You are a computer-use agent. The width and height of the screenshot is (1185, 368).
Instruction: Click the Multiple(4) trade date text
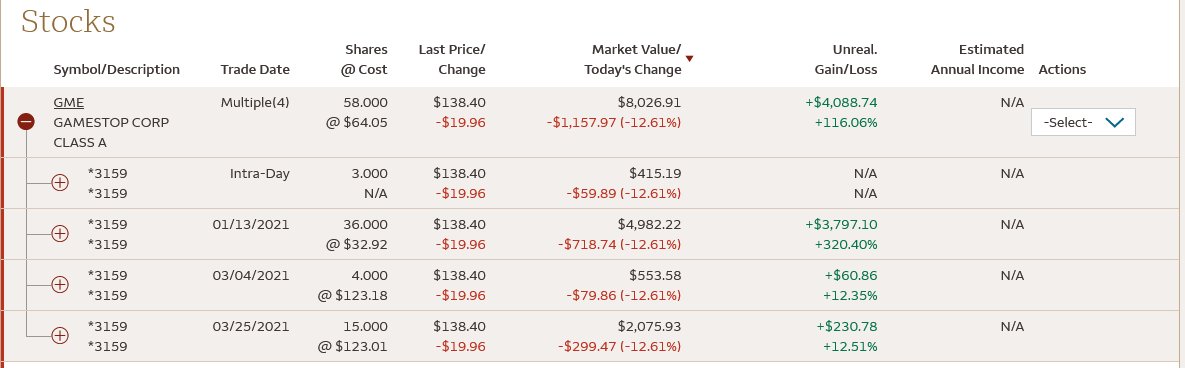(x=255, y=102)
